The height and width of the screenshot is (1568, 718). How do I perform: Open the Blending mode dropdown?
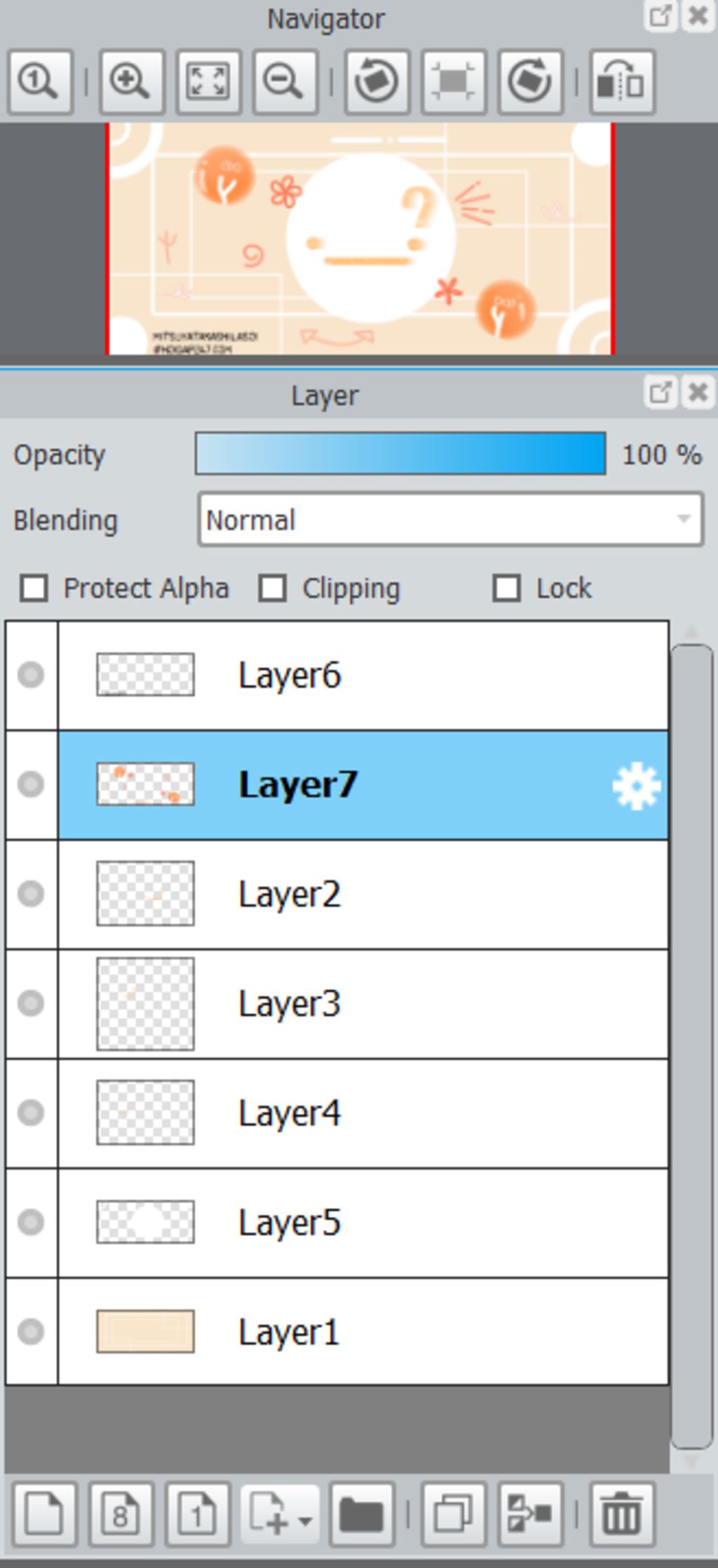450,520
